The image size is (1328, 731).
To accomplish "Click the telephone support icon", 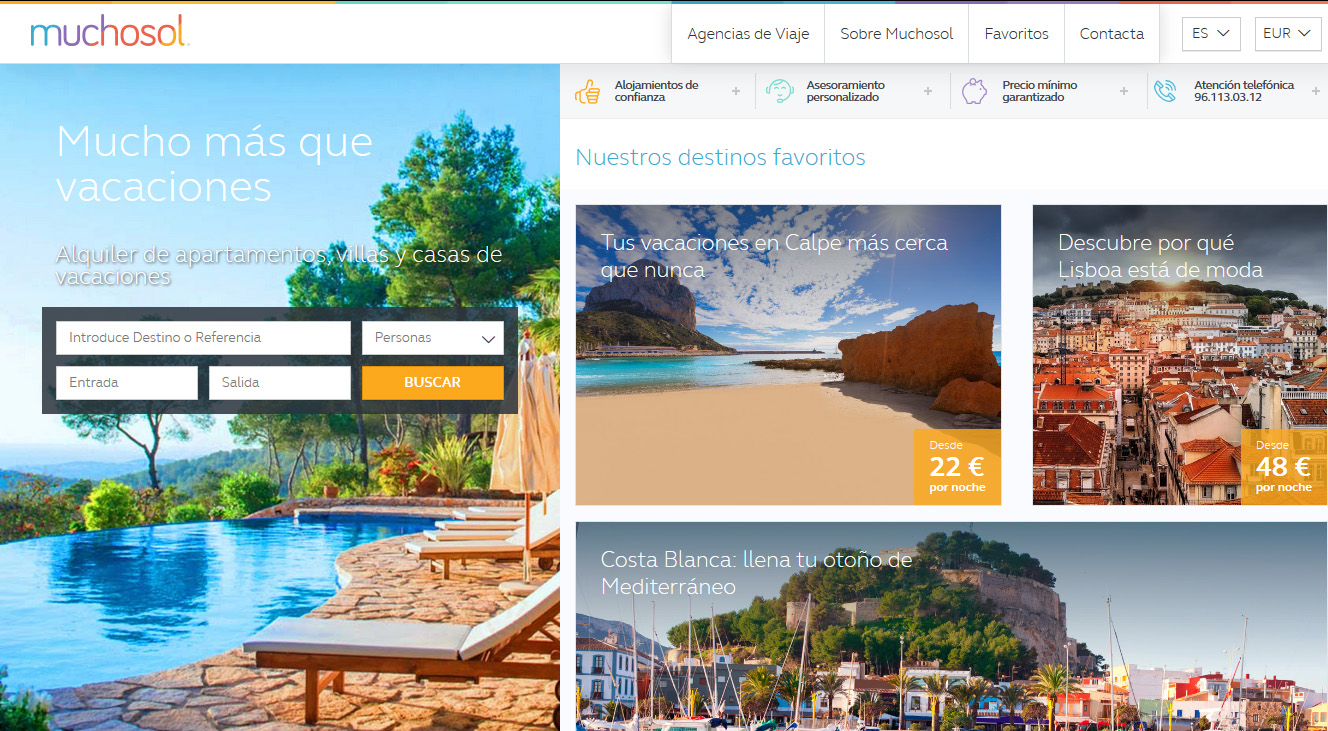I will point(1165,91).
